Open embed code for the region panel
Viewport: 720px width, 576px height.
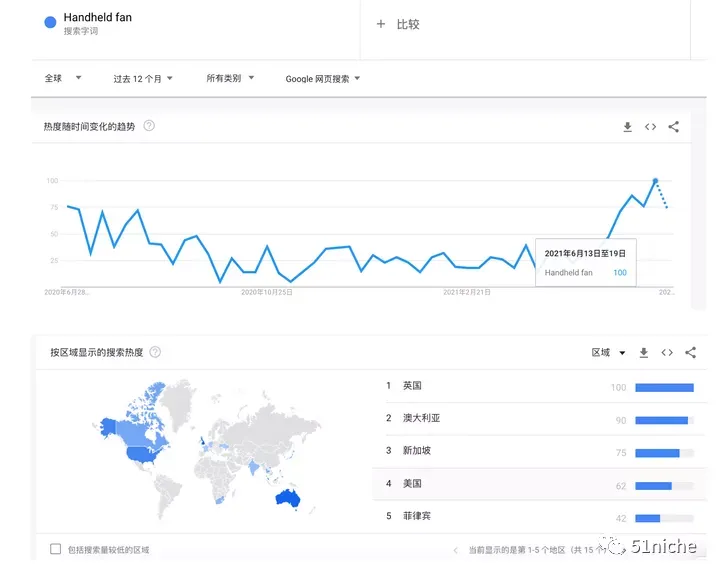point(667,353)
